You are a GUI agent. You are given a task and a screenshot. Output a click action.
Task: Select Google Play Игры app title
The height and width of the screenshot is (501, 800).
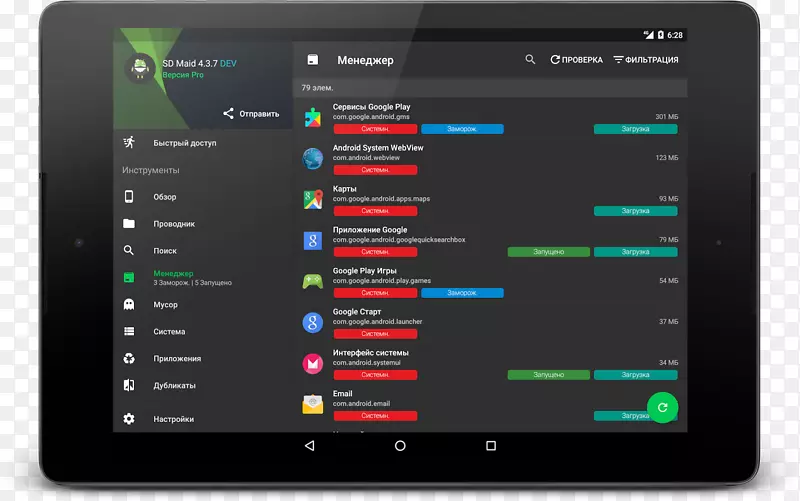pyautogui.click(x=364, y=271)
